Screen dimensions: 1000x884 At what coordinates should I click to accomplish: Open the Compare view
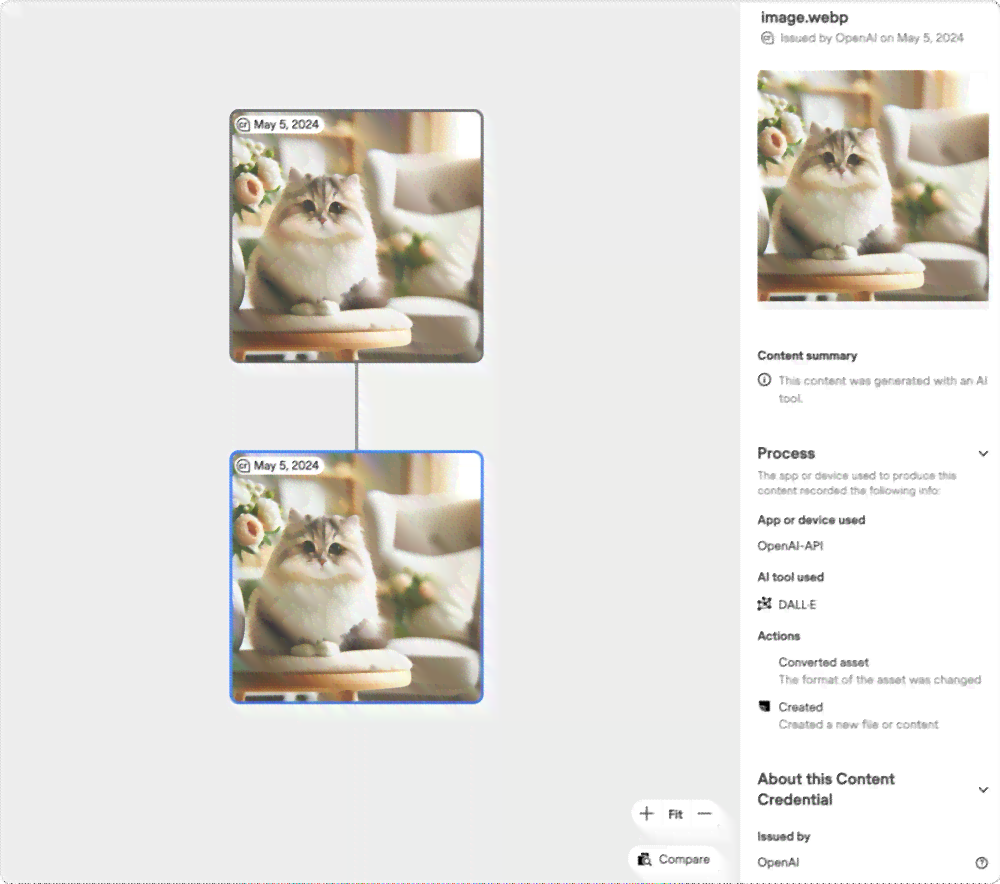coord(674,859)
